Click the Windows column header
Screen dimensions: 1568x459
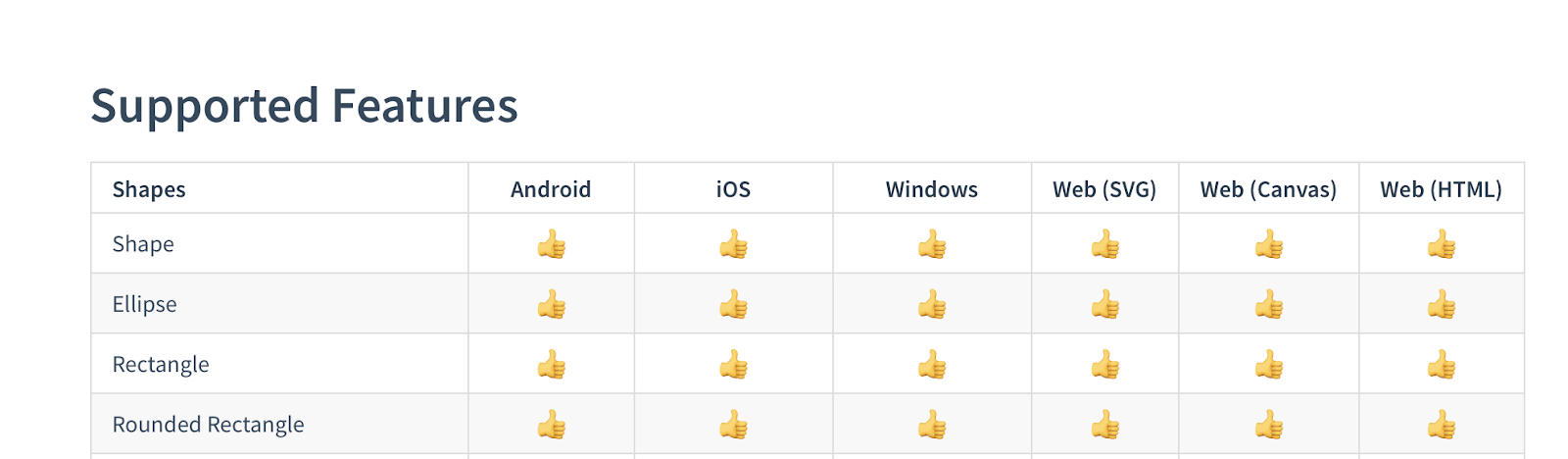pos(932,189)
